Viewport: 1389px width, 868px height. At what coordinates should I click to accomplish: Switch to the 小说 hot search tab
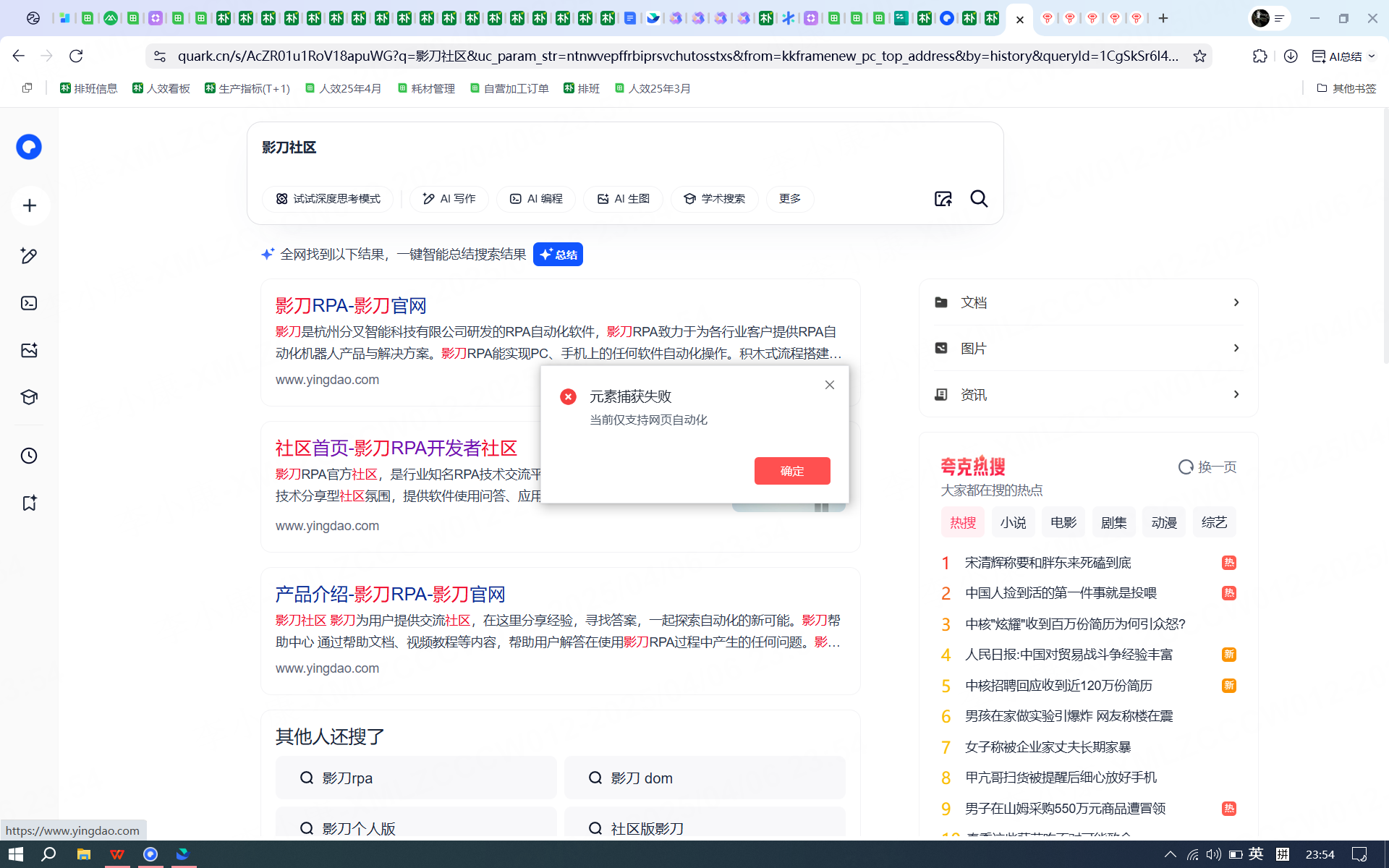1013,522
